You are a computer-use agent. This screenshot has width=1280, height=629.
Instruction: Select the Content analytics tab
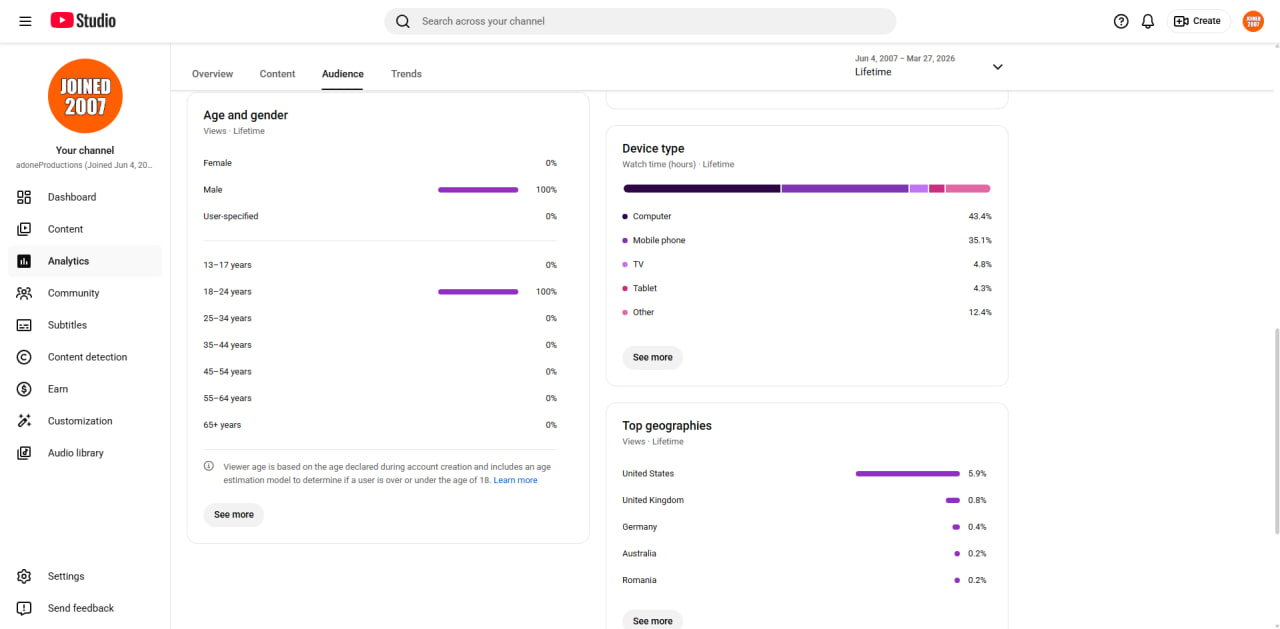pos(277,74)
